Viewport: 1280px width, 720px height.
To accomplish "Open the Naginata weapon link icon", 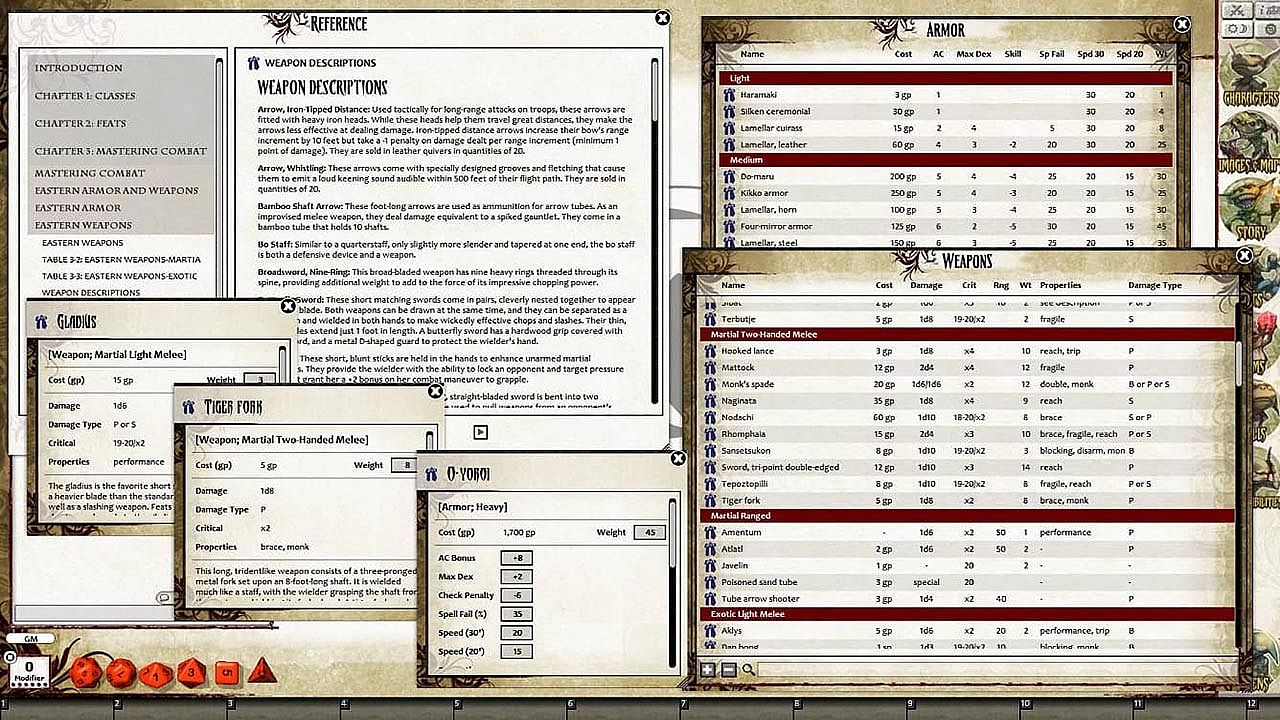I will (710, 401).
